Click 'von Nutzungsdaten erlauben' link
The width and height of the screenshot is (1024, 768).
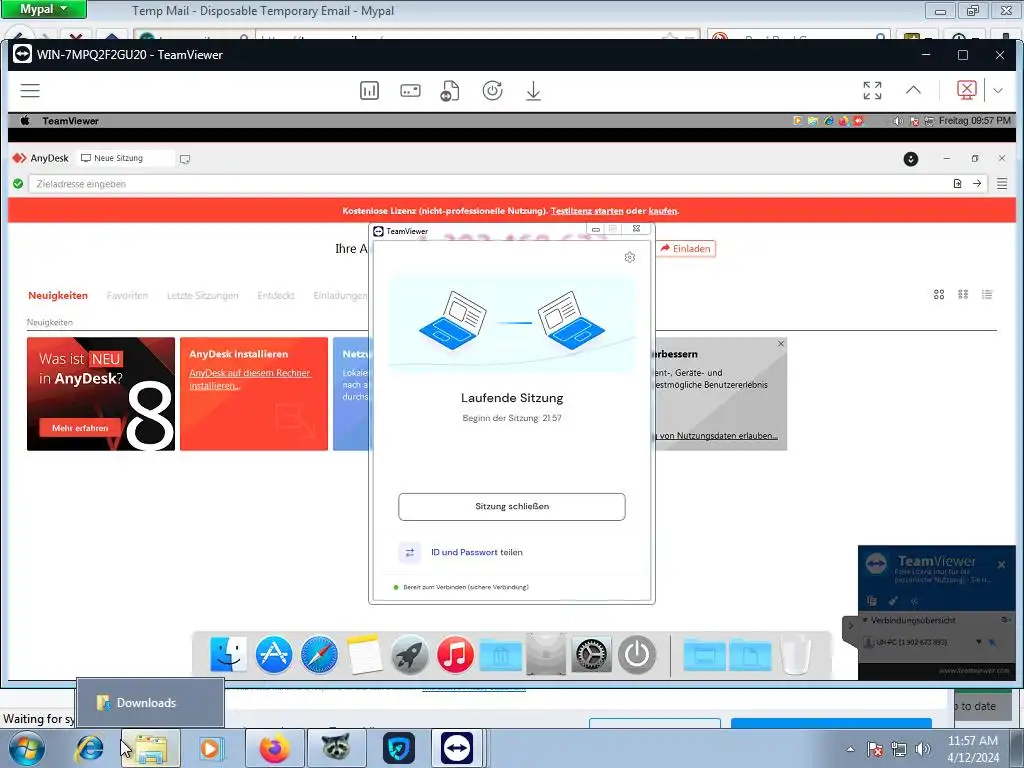pos(717,436)
